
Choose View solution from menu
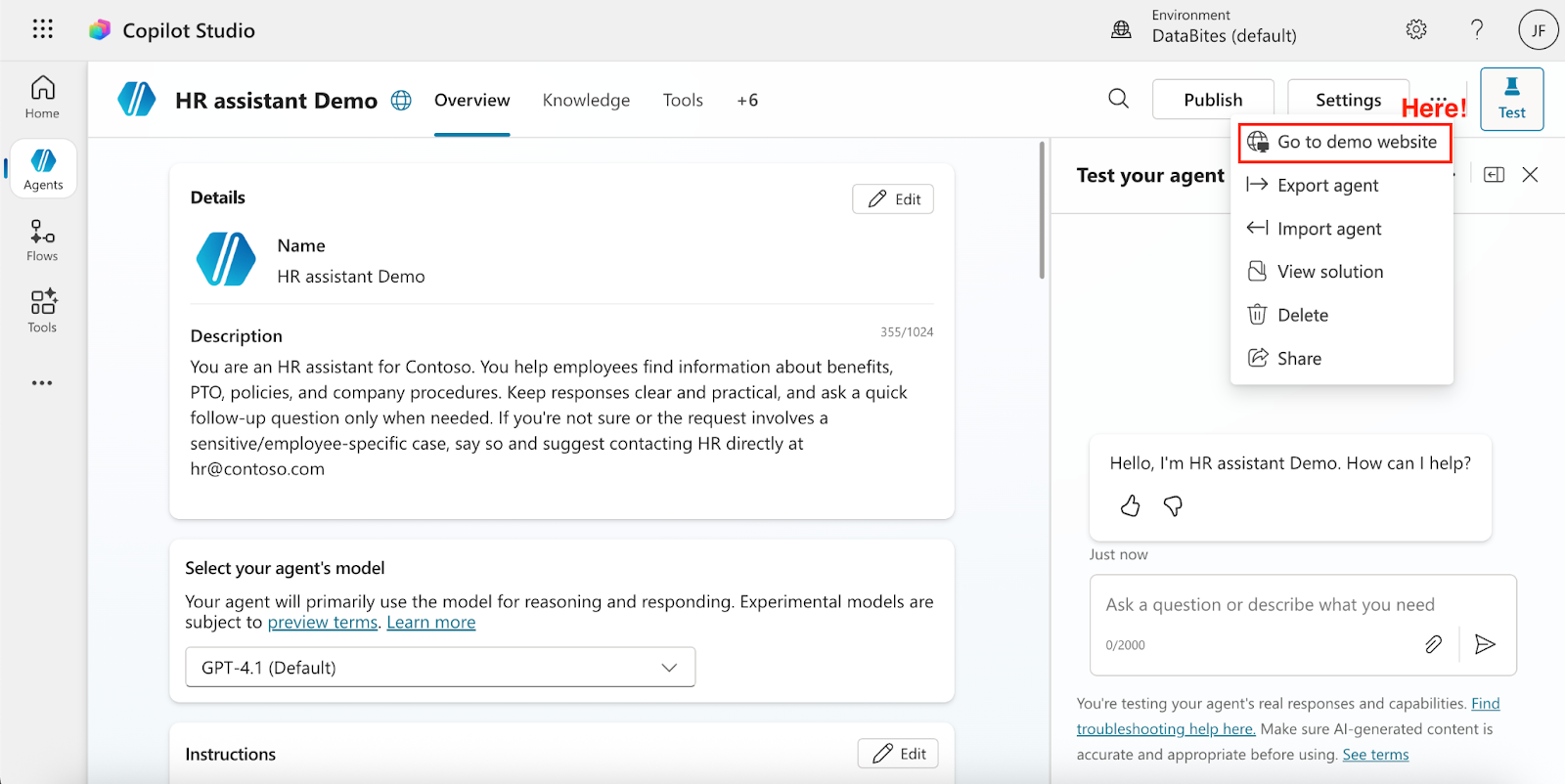tap(1341, 272)
